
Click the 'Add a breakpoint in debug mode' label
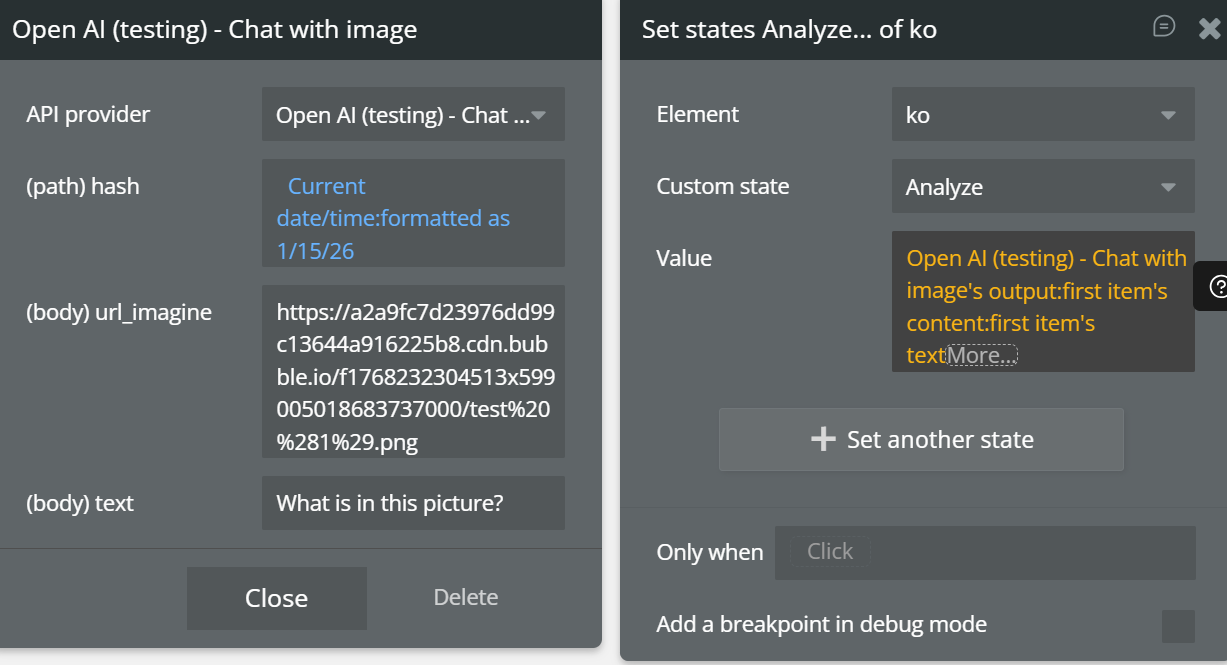click(821, 625)
